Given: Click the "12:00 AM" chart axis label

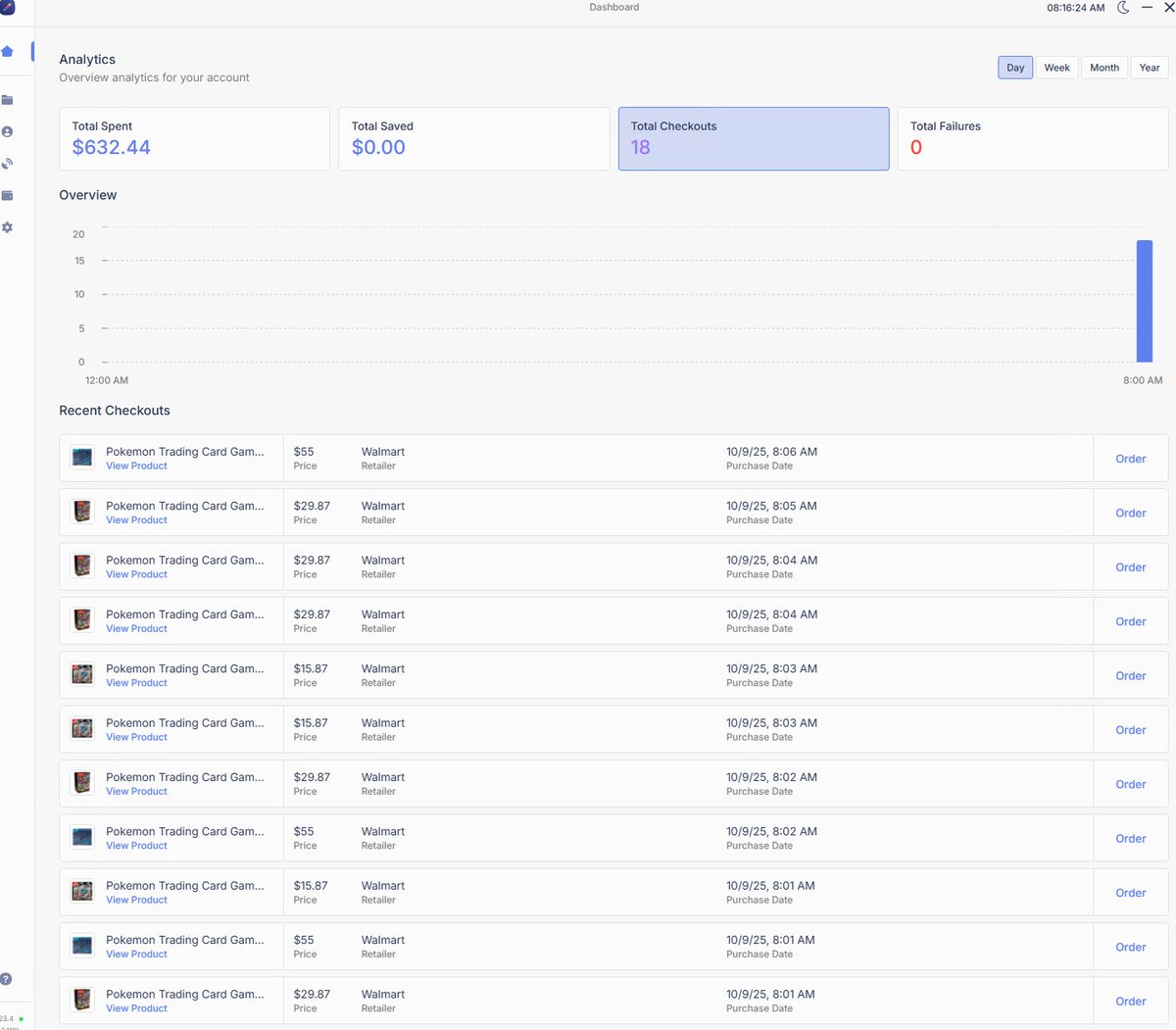Looking at the screenshot, I should [107, 380].
